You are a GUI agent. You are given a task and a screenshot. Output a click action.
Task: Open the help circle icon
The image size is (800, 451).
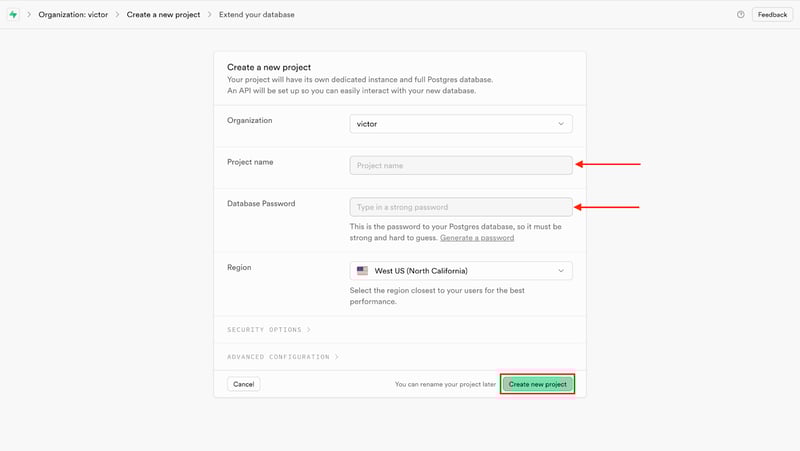pos(740,14)
